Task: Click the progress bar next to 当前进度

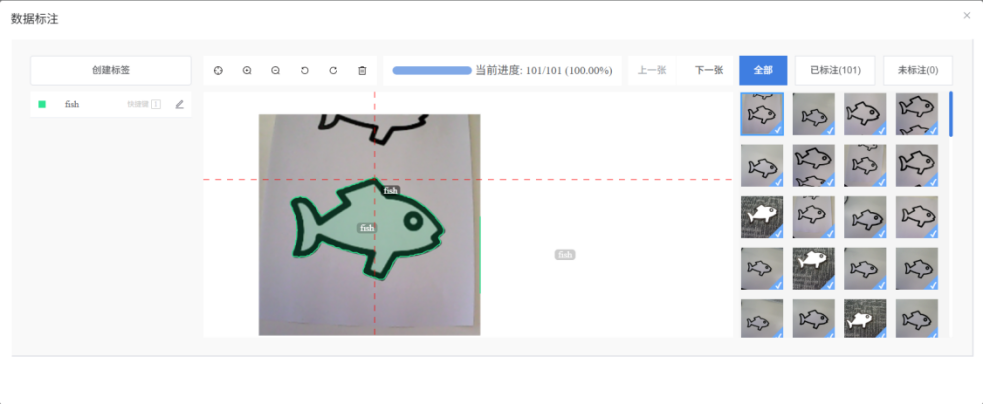Action: tap(432, 71)
